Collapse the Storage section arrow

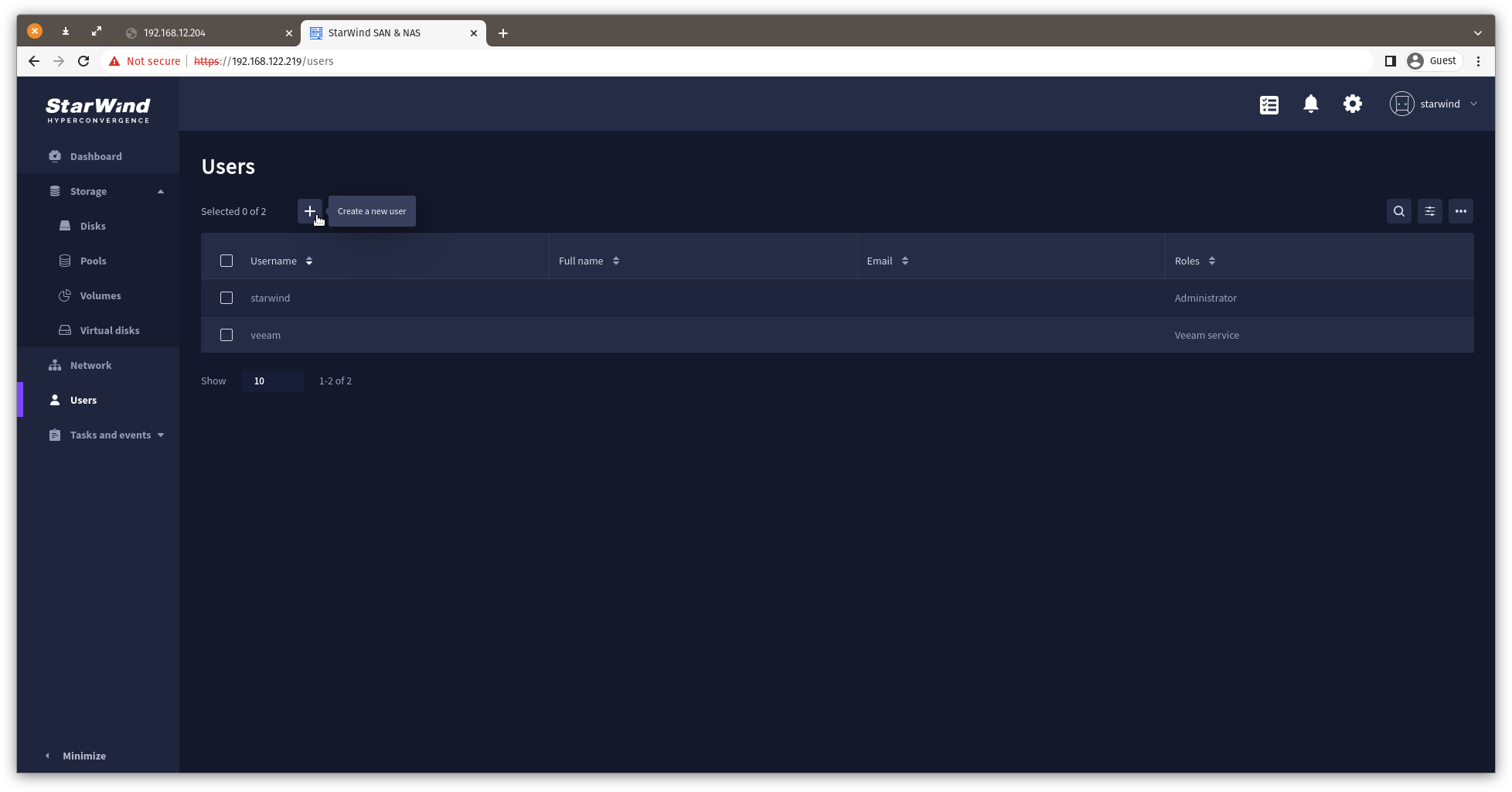click(x=161, y=191)
